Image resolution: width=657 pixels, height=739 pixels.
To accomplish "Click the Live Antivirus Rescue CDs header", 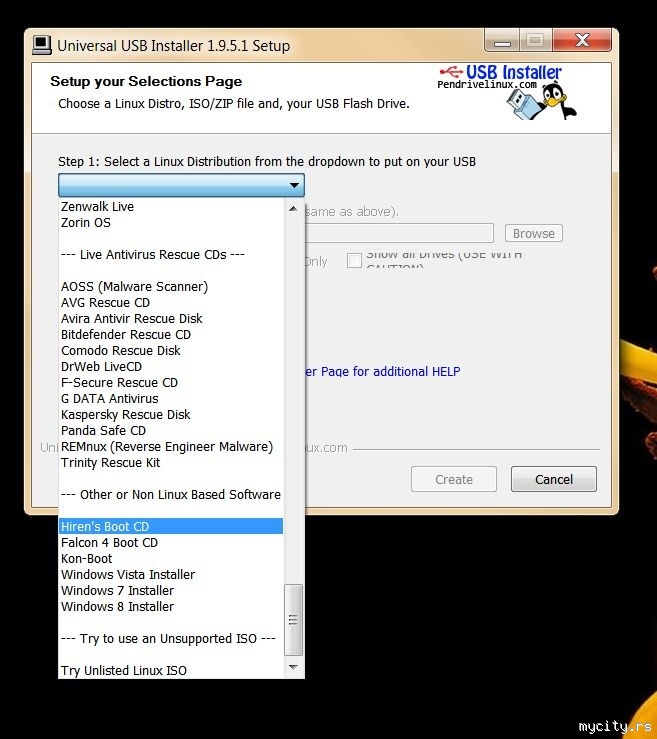I will click(x=171, y=255).
